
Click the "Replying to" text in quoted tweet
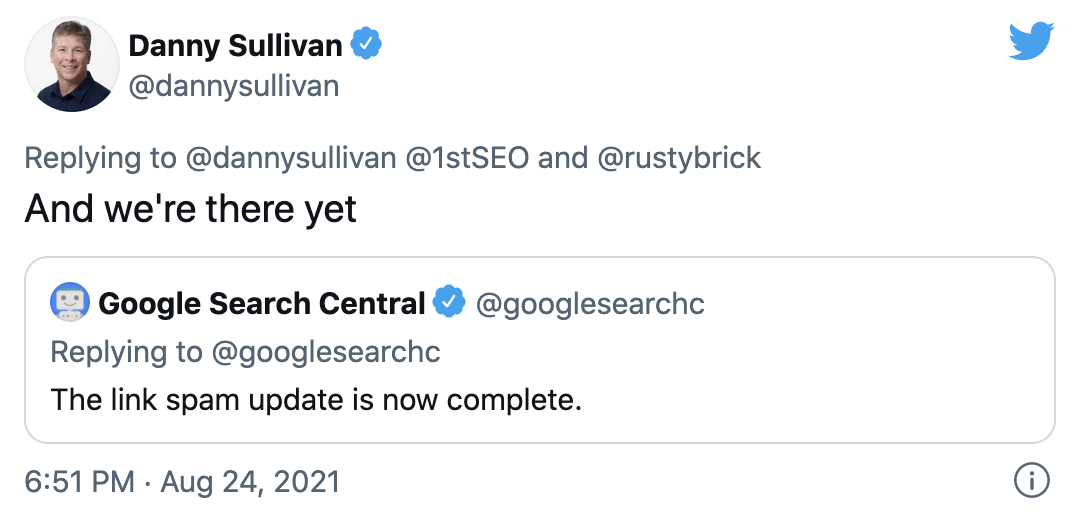pos(126,352)
